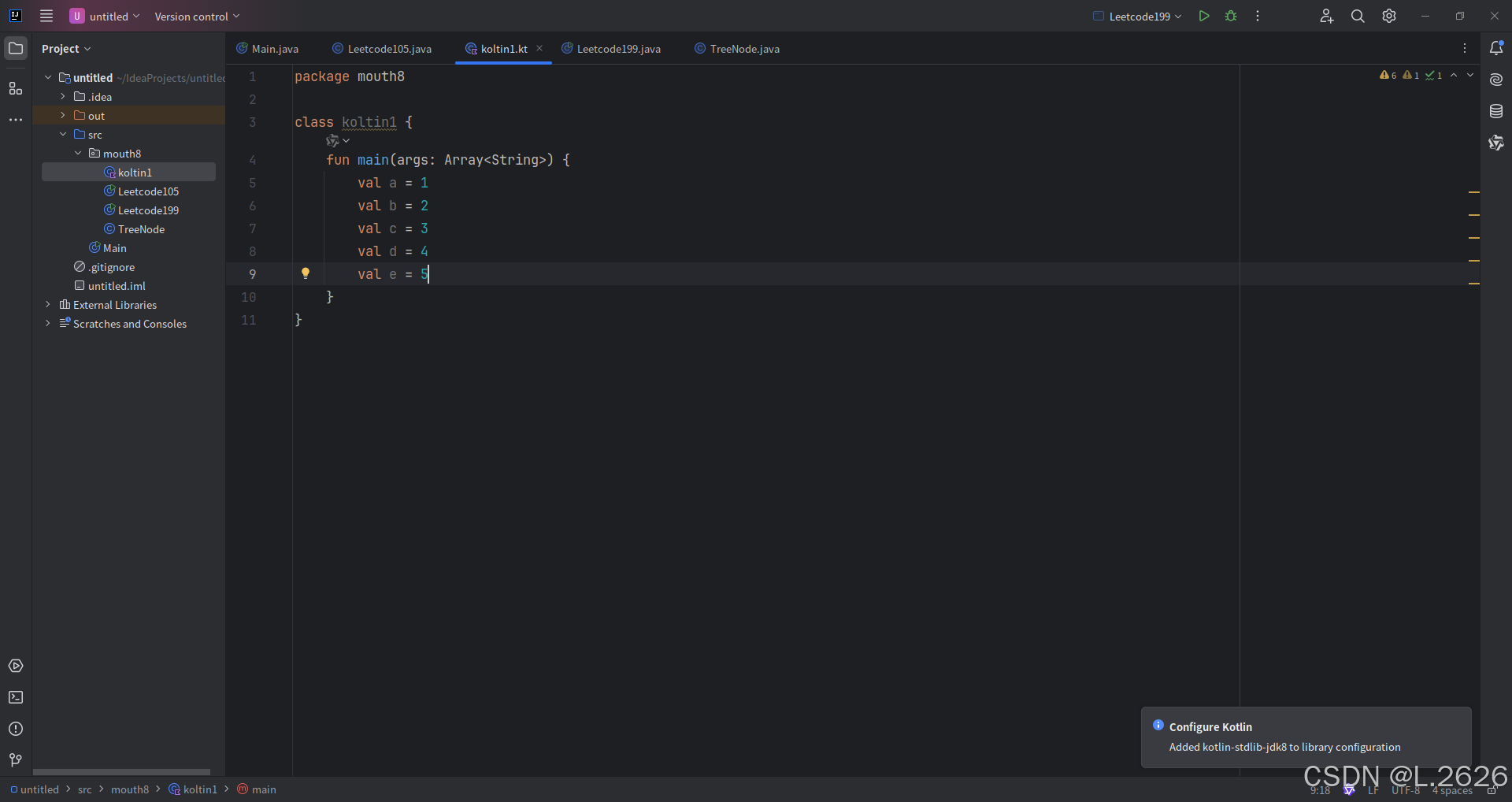The image size is (1512, 802).
Task: Open the Notifications panel
Action: tap(1497, 48)
